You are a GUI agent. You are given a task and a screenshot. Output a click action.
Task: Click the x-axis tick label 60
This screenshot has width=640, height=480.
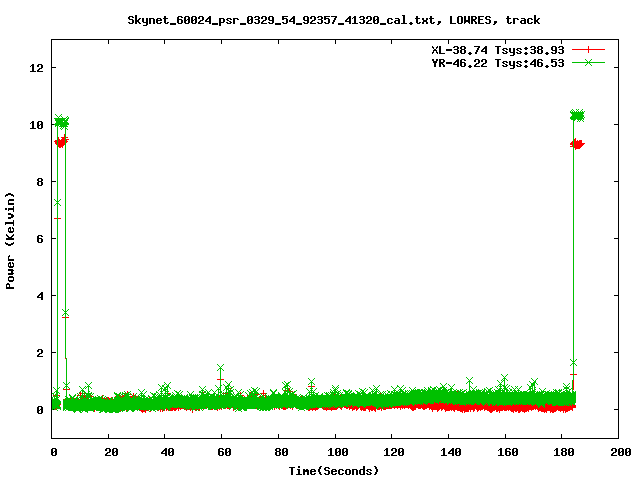(224, 452)
